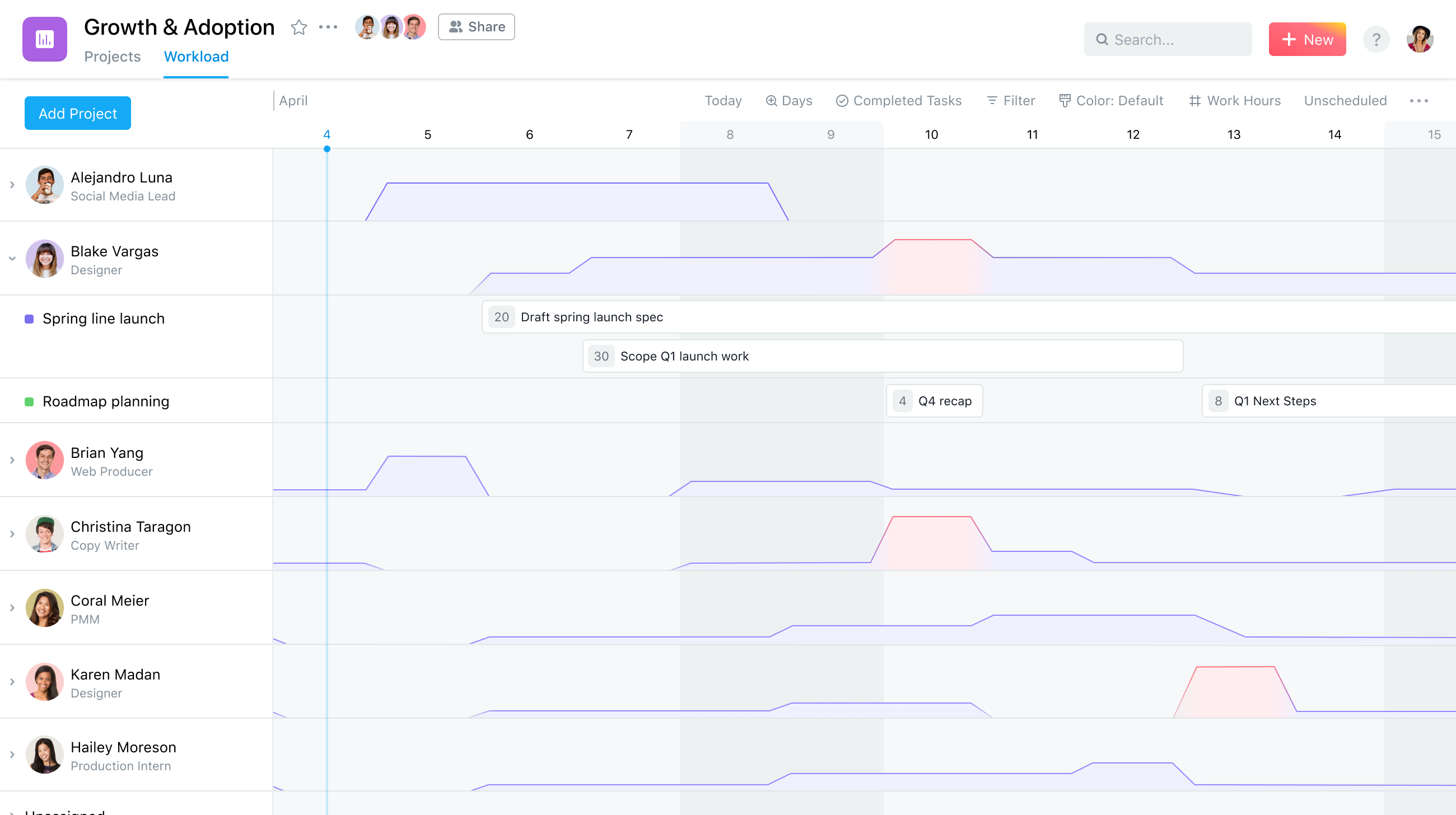The width and height of the screenshot is (1456, 815).
Task: Expand Brian Yang row tasks
Action: (12, 461)
